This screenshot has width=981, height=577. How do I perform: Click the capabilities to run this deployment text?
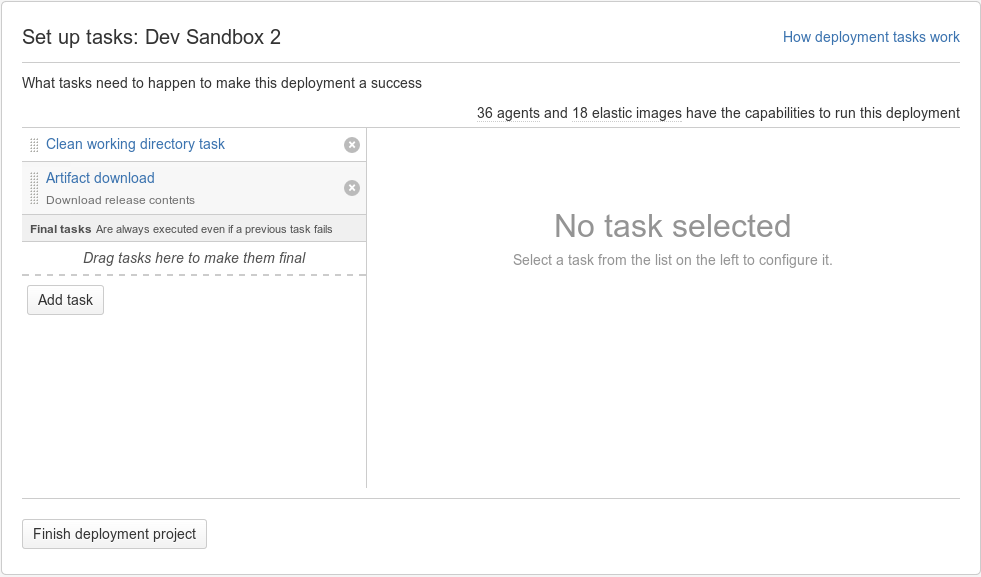[x=823, y=113]
